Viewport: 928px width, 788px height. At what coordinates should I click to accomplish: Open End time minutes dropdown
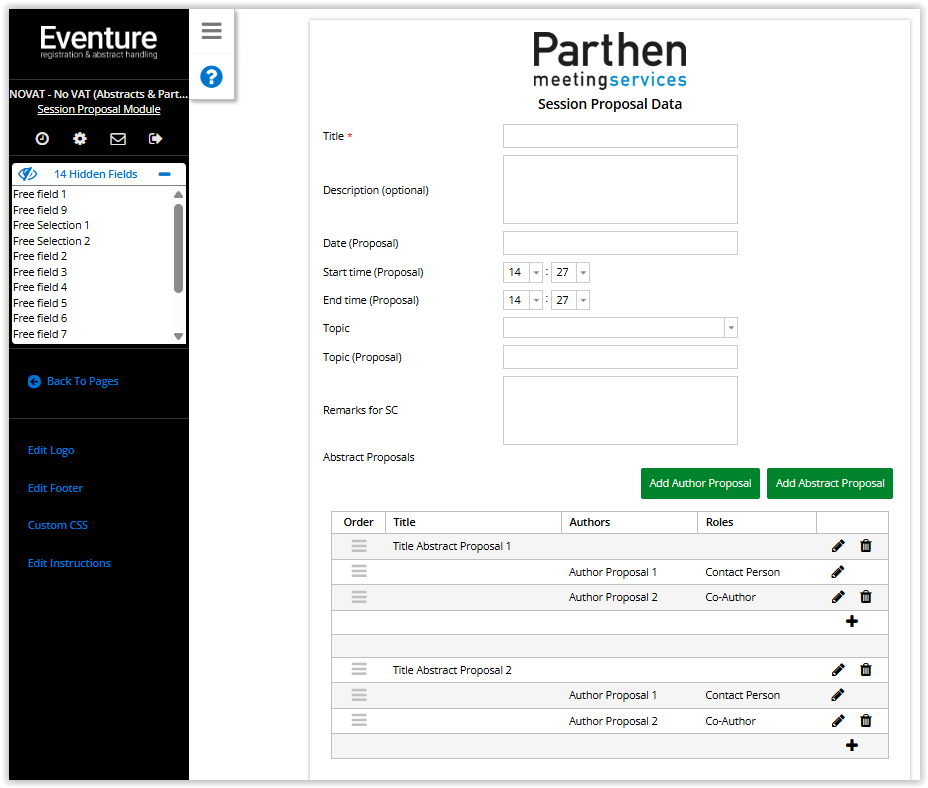tap(582, 301)
